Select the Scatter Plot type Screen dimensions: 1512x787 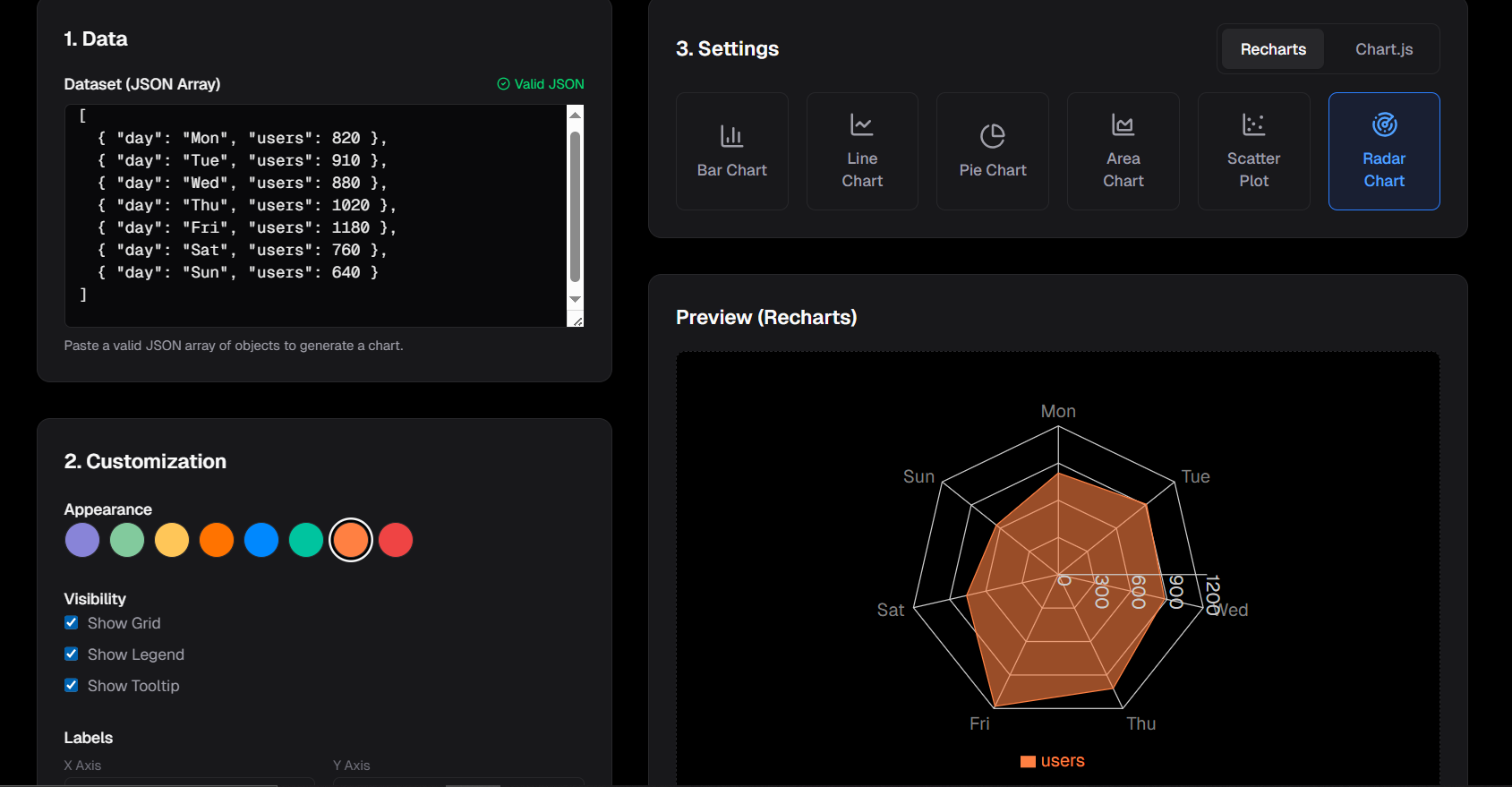pos(1253,151)
